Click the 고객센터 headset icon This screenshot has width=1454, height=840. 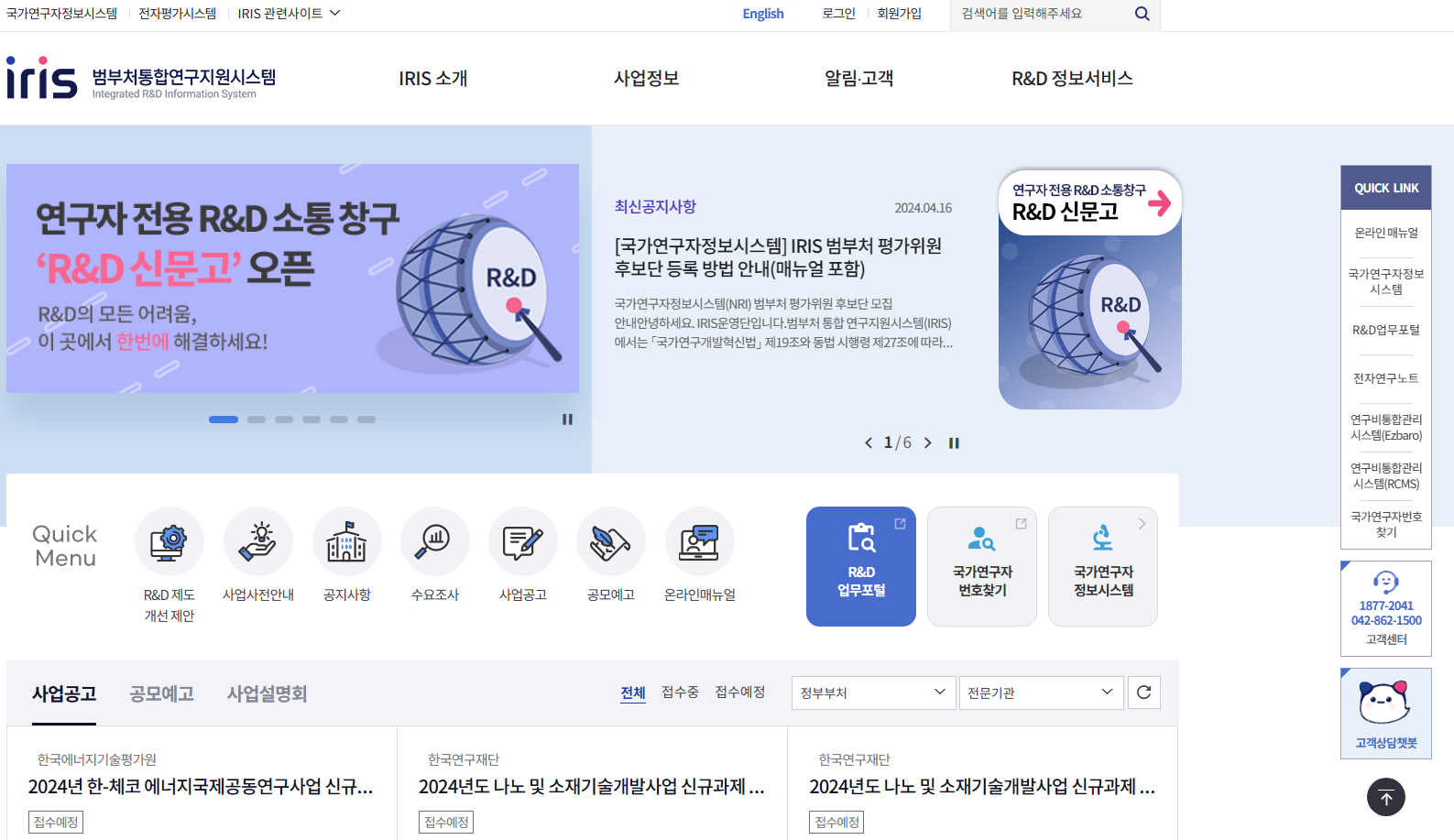[x=1386, y=582]
